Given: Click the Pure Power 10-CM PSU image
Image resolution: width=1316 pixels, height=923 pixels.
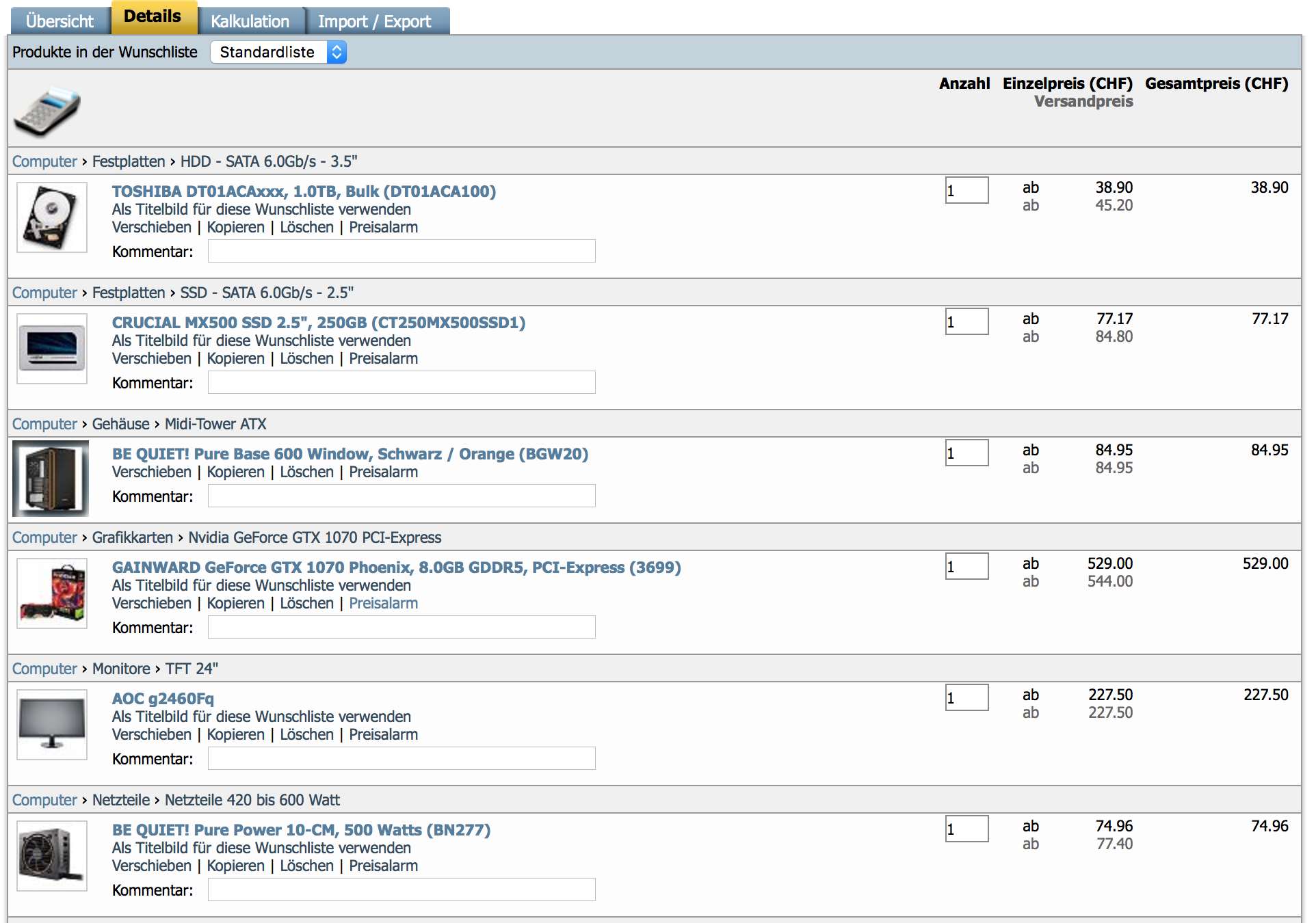Looking at the screenshot, I should coord(51,856).
